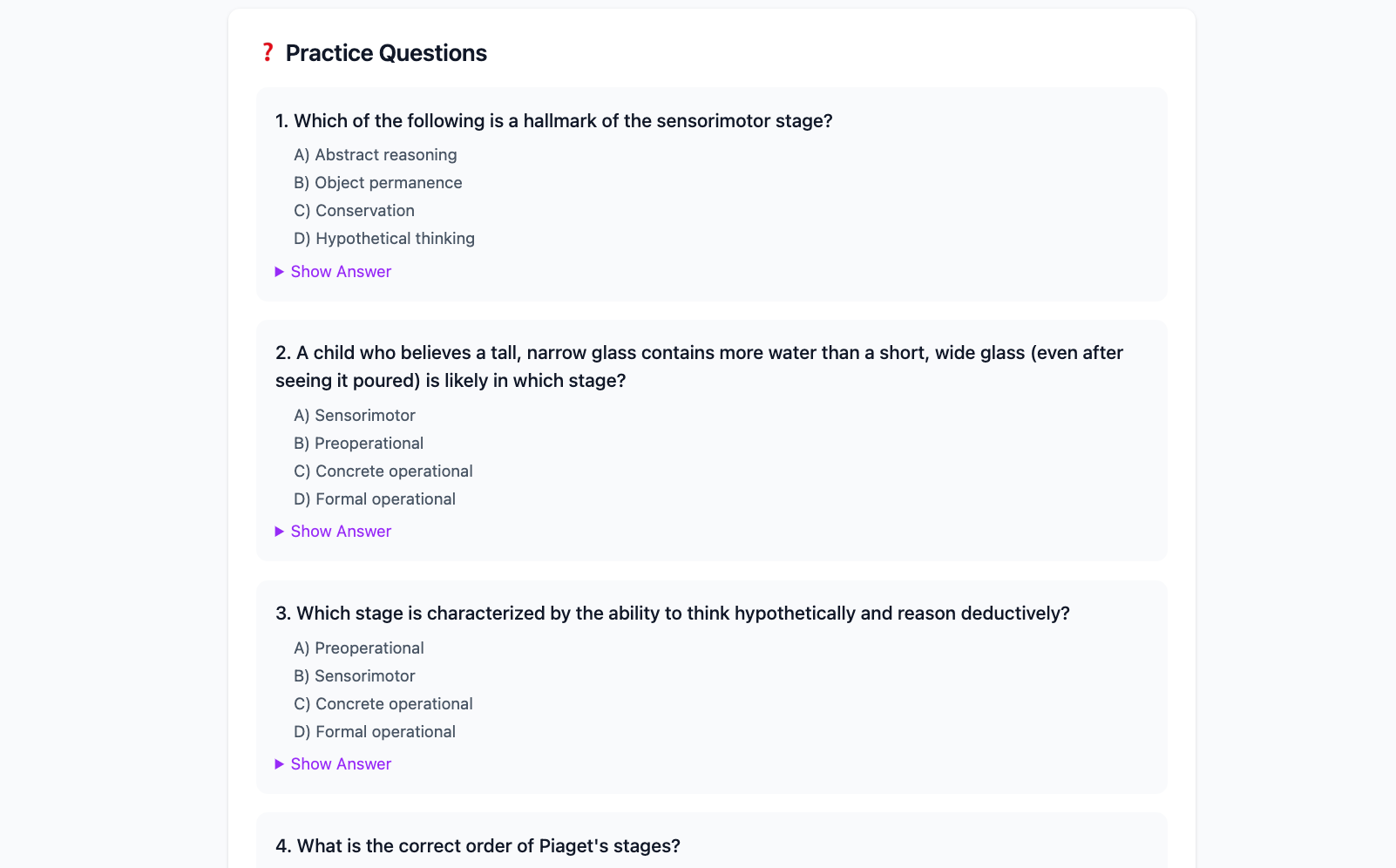Click question 4 about Piaget's stages order
Image resolution: width=1396 pixels, height=868 pixels.
coord(478,846)
